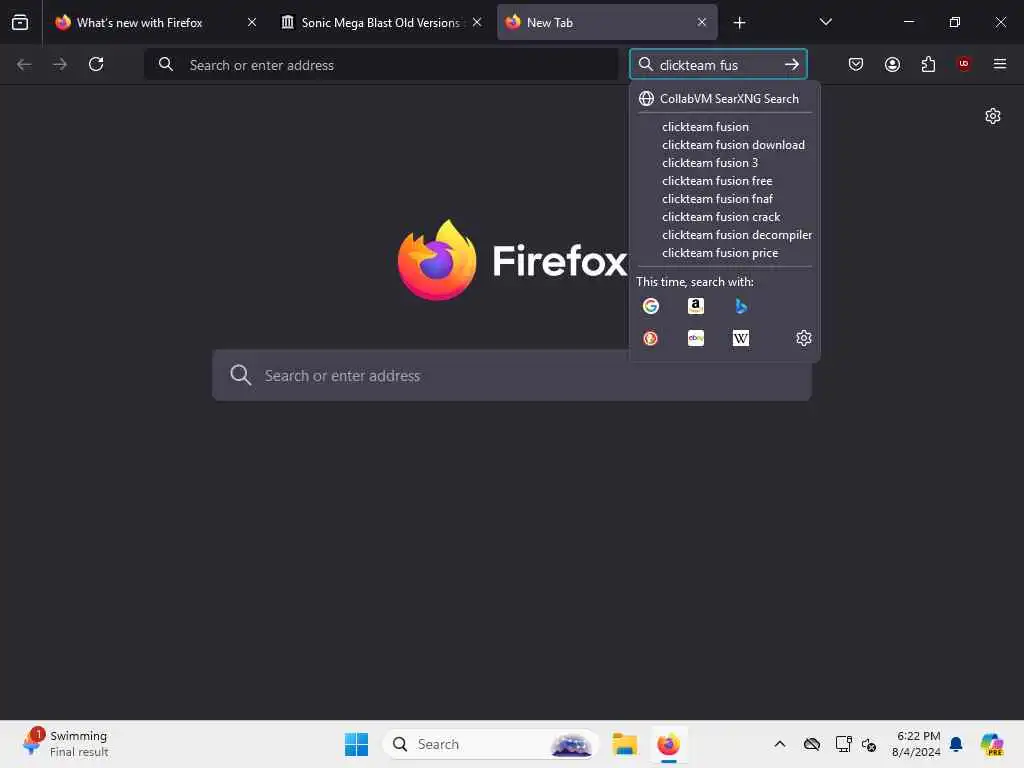Focus the toolbar address bar
This screenshot has height=768, width=1024.
tap(381, 65)
